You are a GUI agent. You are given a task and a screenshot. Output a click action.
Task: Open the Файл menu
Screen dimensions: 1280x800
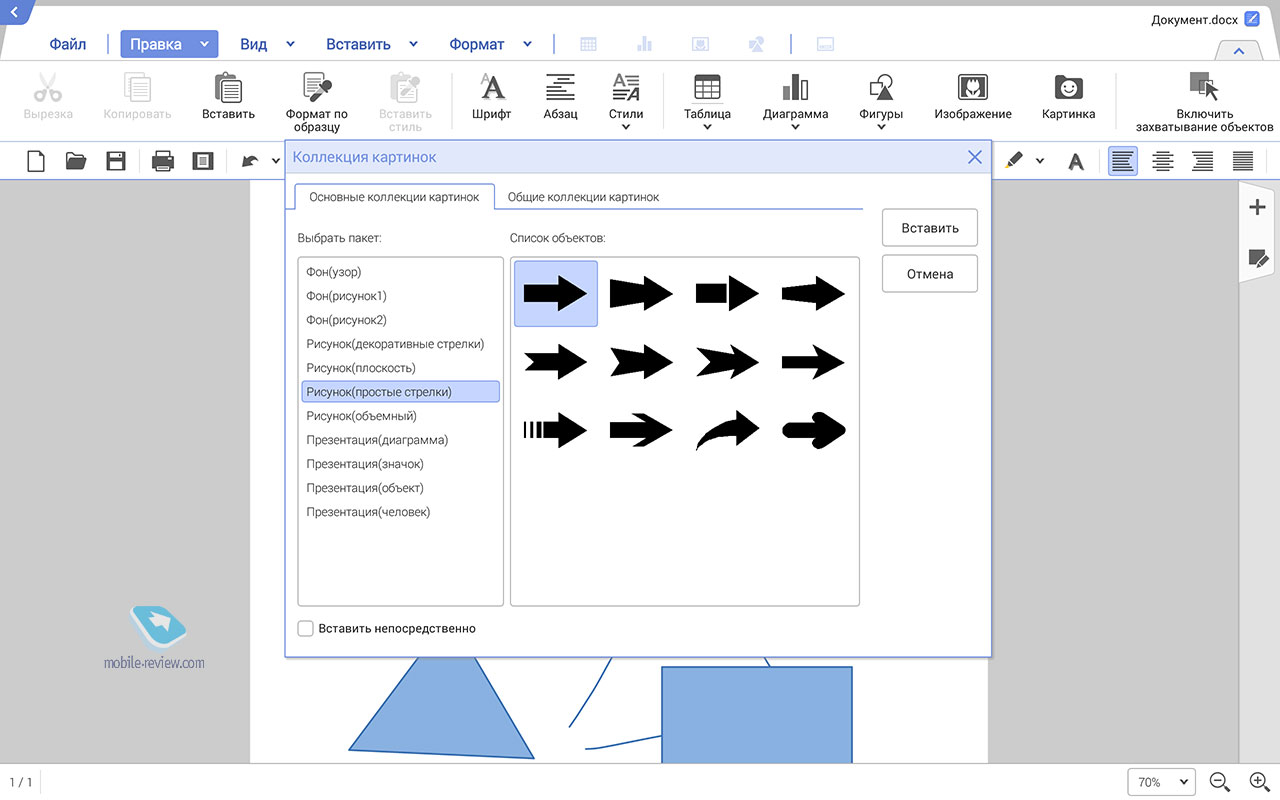(x=68, y=44)
